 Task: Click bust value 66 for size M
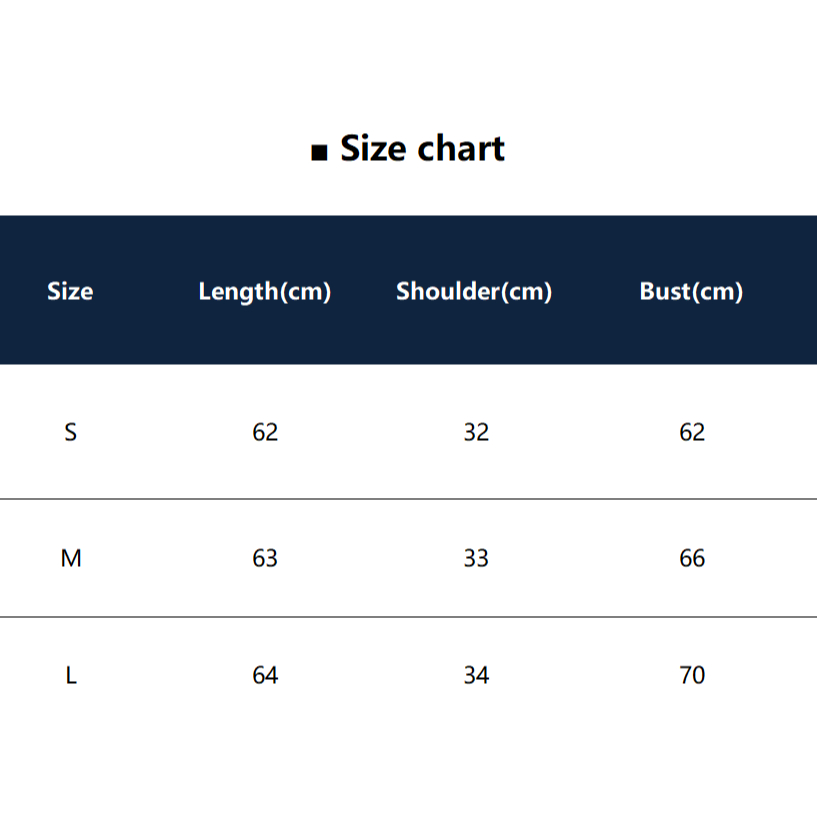pos(692,558)
